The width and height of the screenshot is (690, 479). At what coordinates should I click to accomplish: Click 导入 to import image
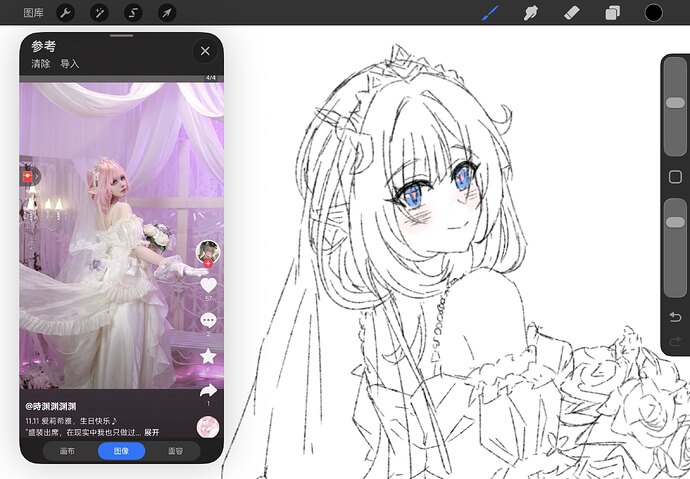tap(70, 64)
